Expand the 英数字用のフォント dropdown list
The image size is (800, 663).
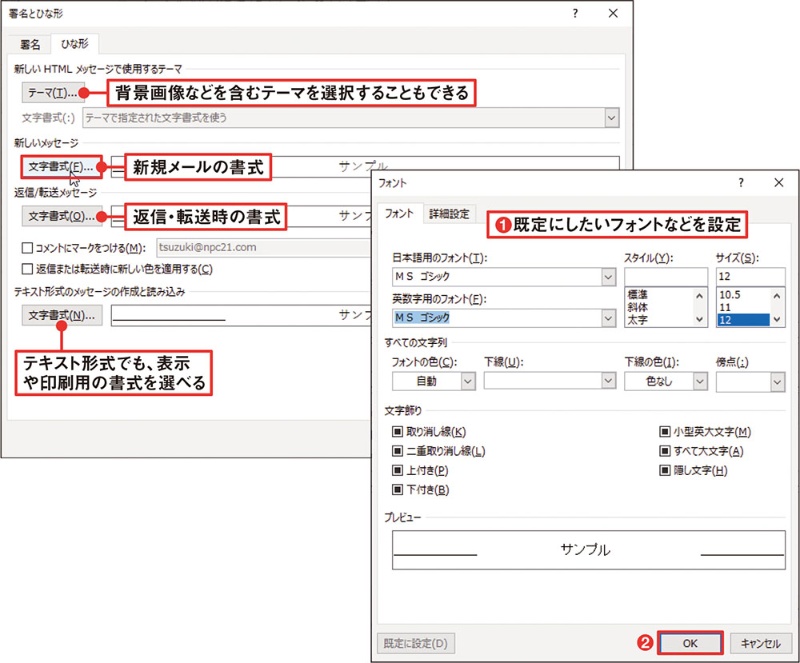coord(607,318)
